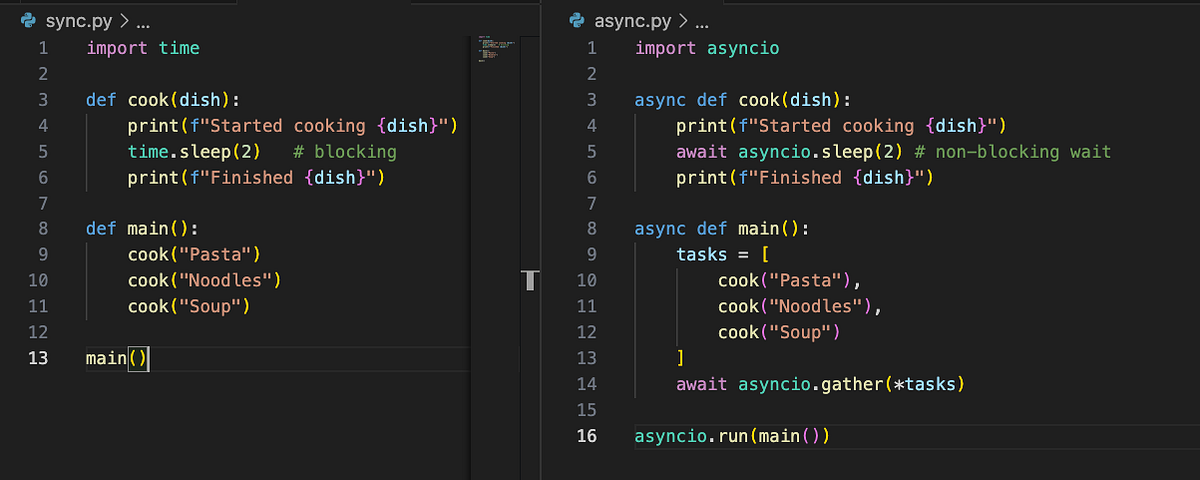1200x480 pixels.
Task: Expand the ellipsis breadcrumb after sync.py
Action: click(x=142, y=21)
